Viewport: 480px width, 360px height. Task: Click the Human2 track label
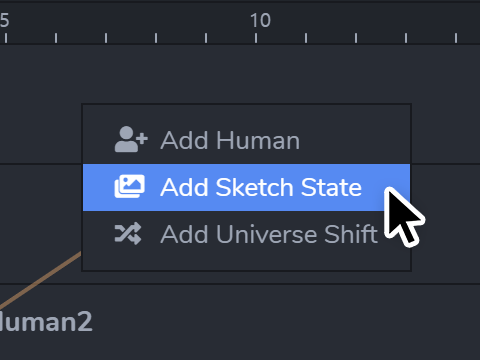(46, 322)
